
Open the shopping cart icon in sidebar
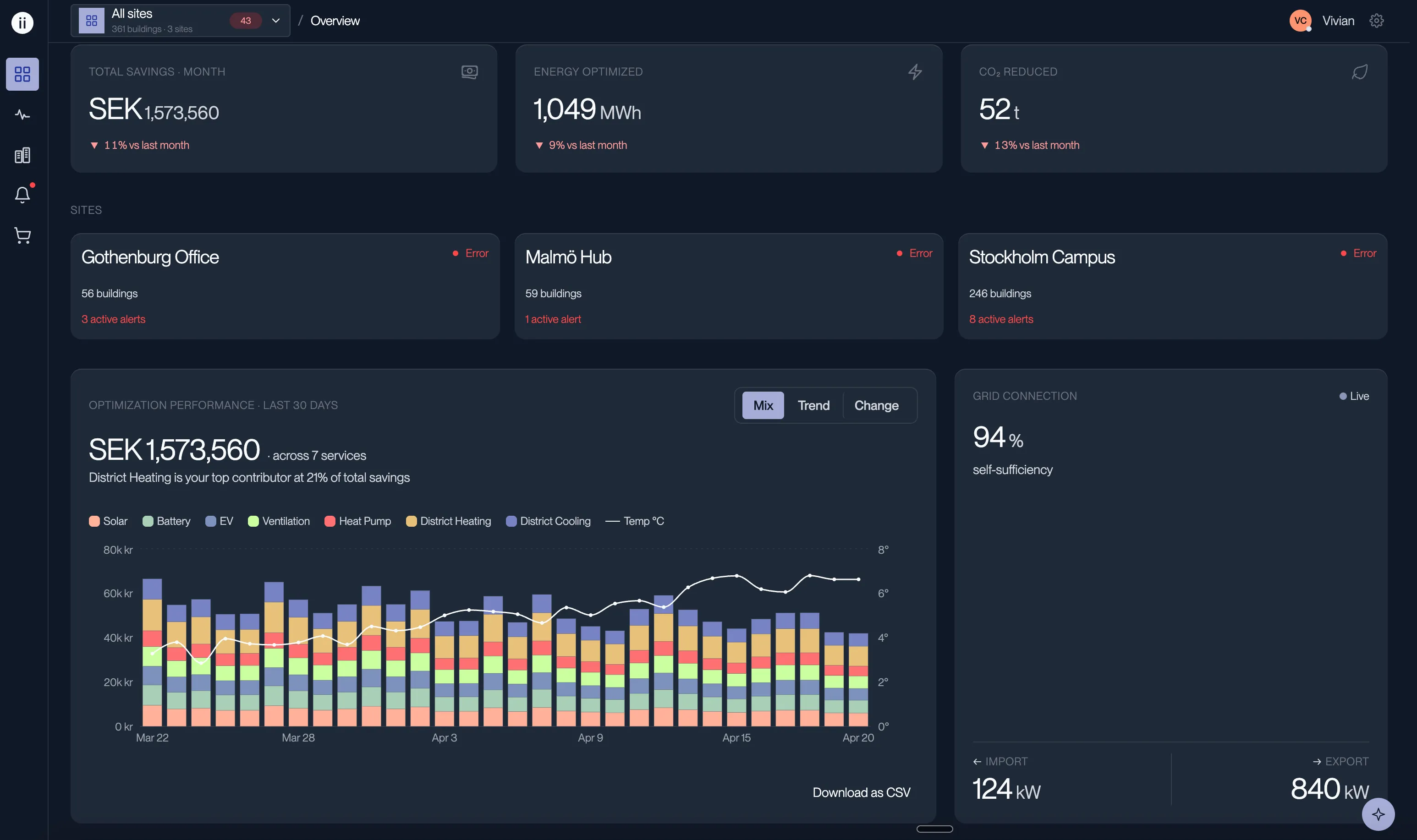[x=22, y=235]
